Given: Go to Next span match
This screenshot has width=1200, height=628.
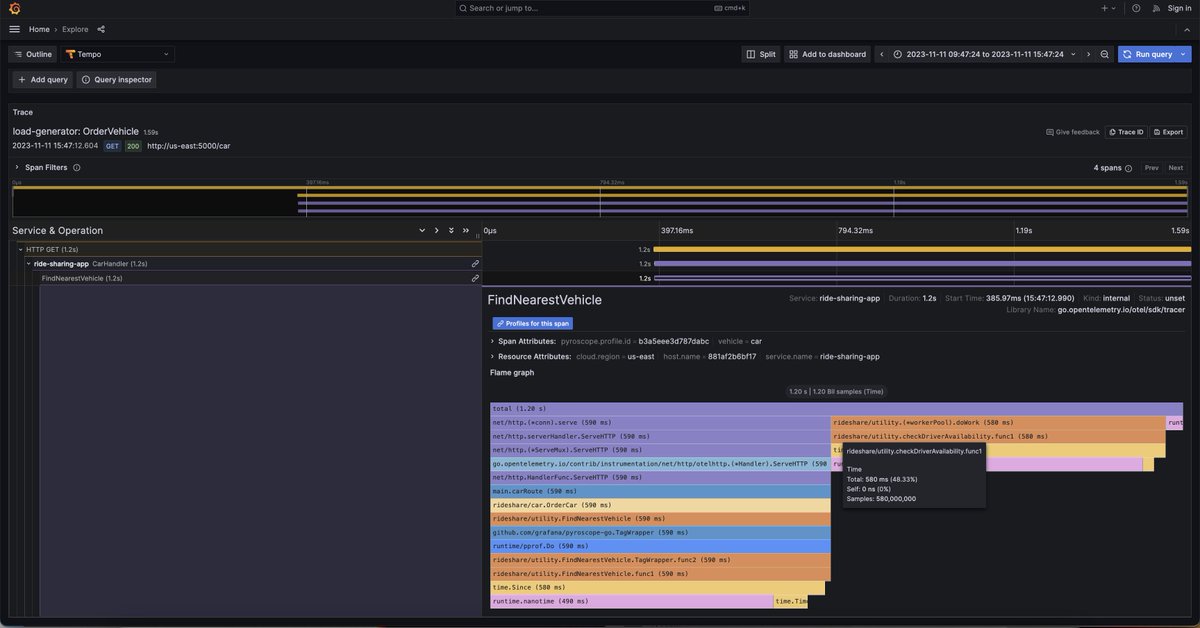Looking at the screenshot, I should (1176, 168).
